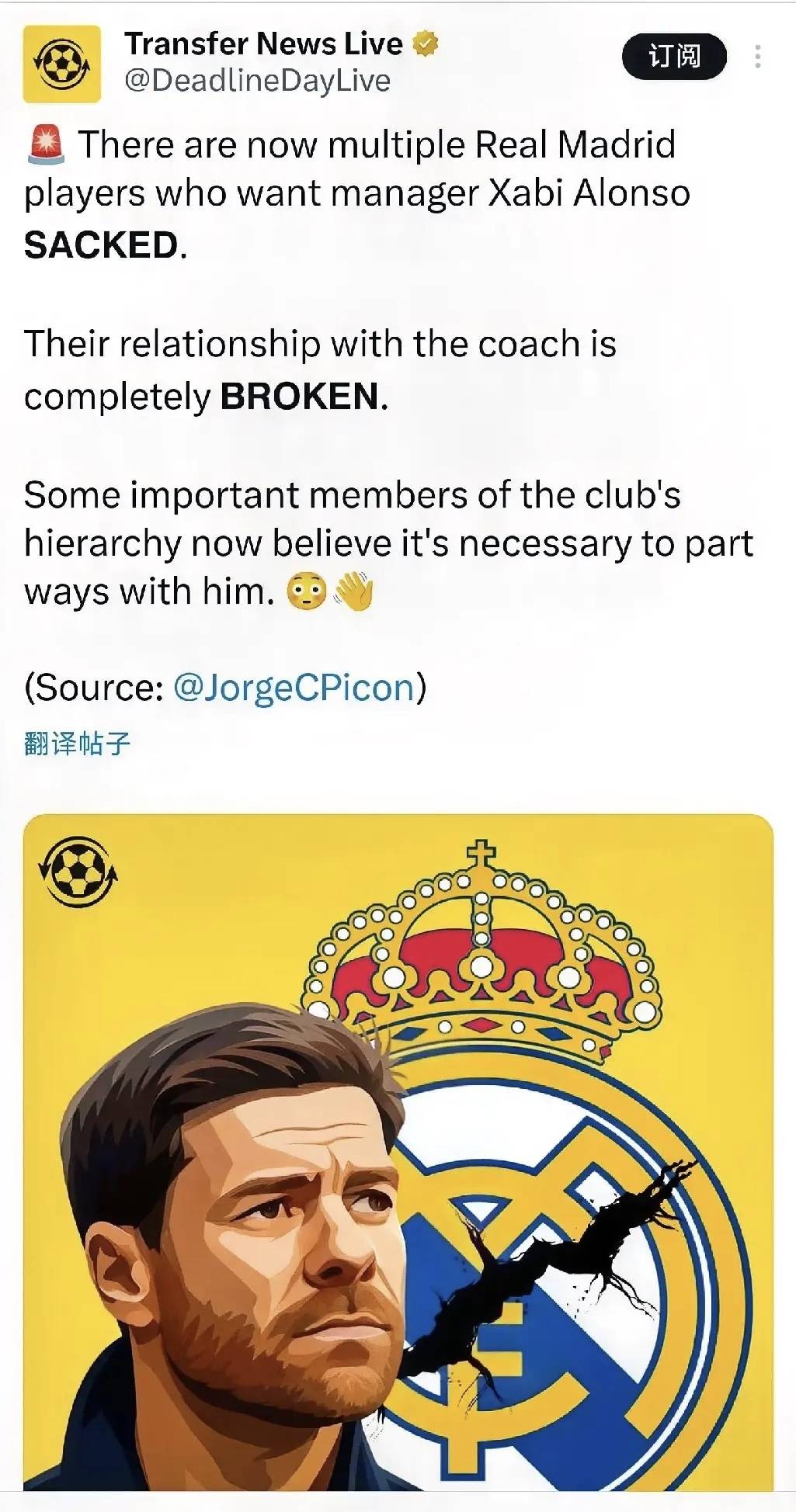The width and height of the screenshot is (796, 1512).
Task: Click 翻译帖子 to translate the post
Action: pos(77,744)
